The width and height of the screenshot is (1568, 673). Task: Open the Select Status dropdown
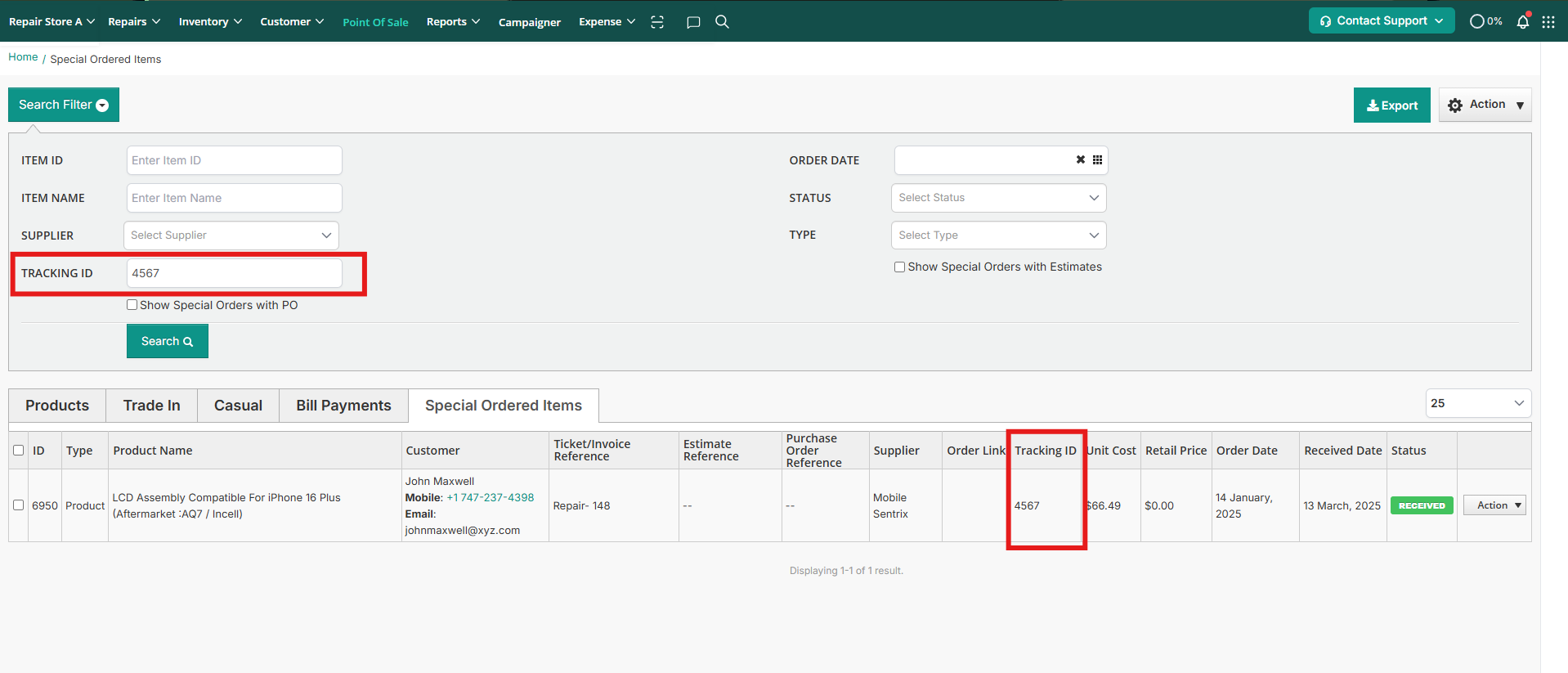999,198
